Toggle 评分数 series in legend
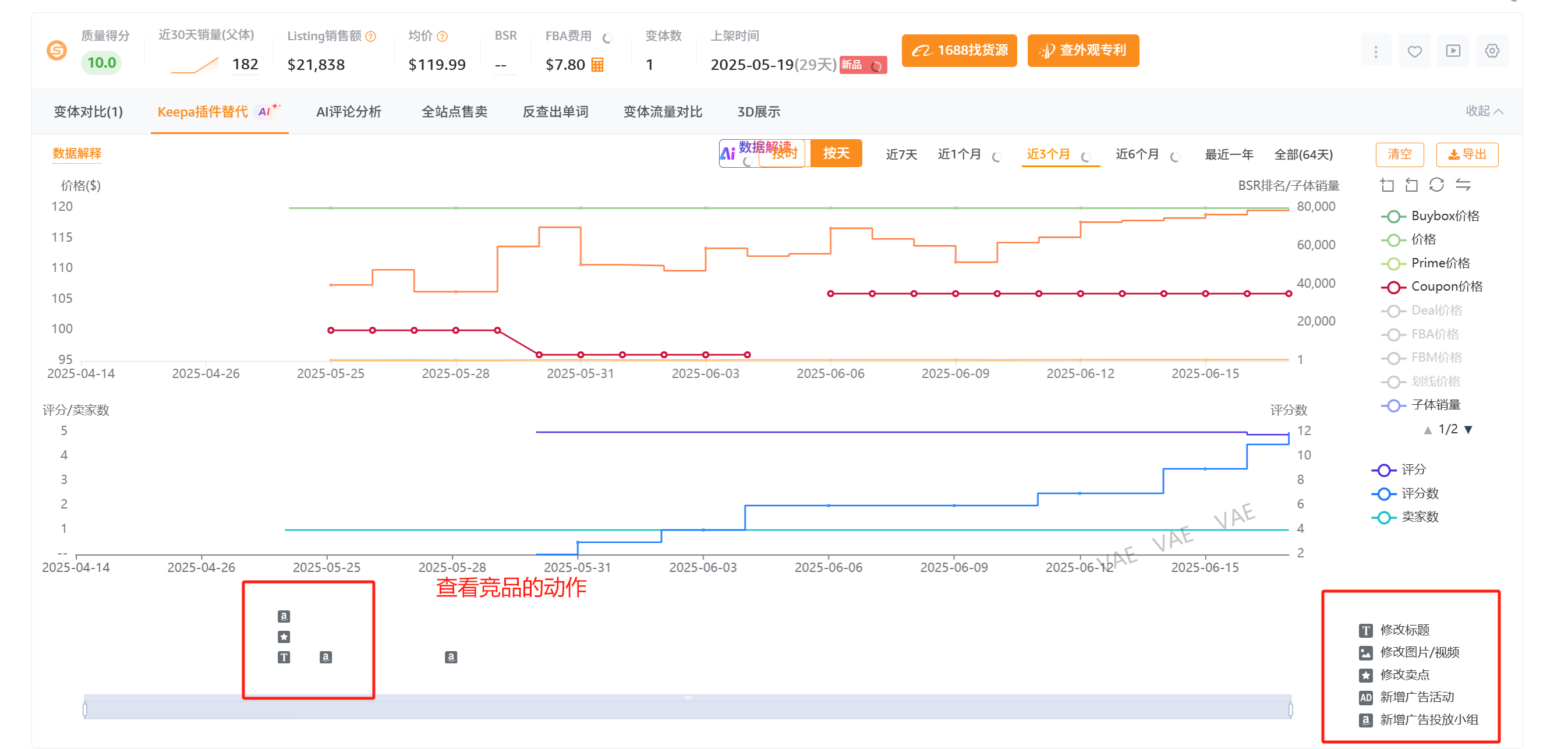 point(1405,493)
